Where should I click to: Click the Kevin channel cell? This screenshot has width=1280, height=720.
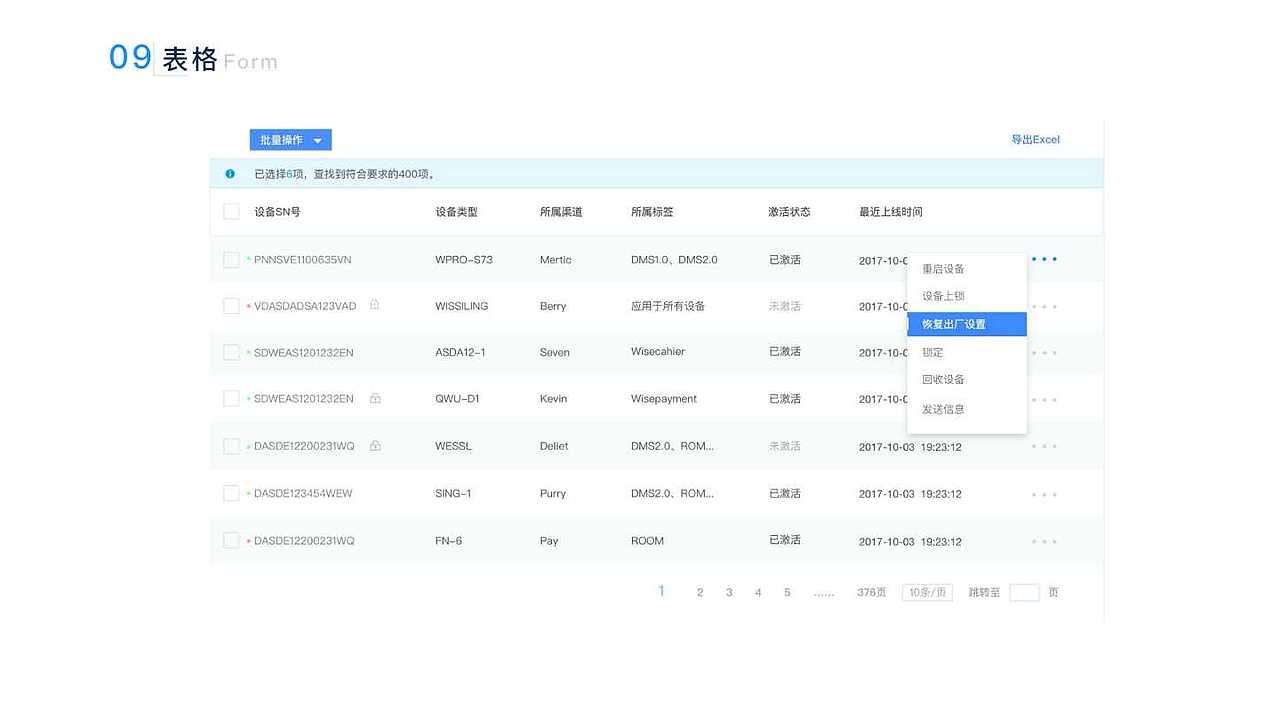click(x=553, y=399)
